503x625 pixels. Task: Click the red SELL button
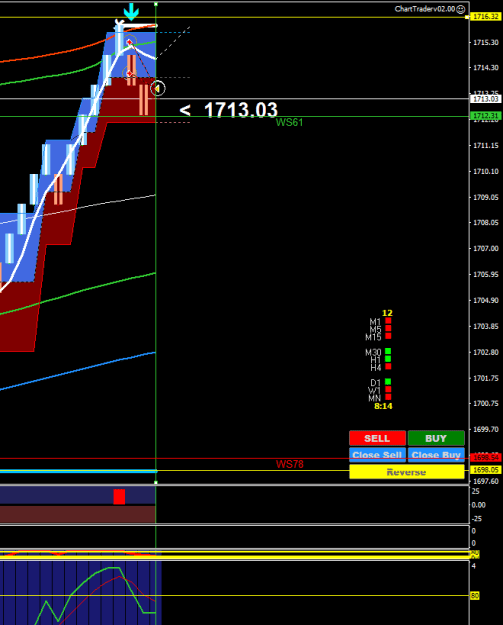[x=377, y=438]
